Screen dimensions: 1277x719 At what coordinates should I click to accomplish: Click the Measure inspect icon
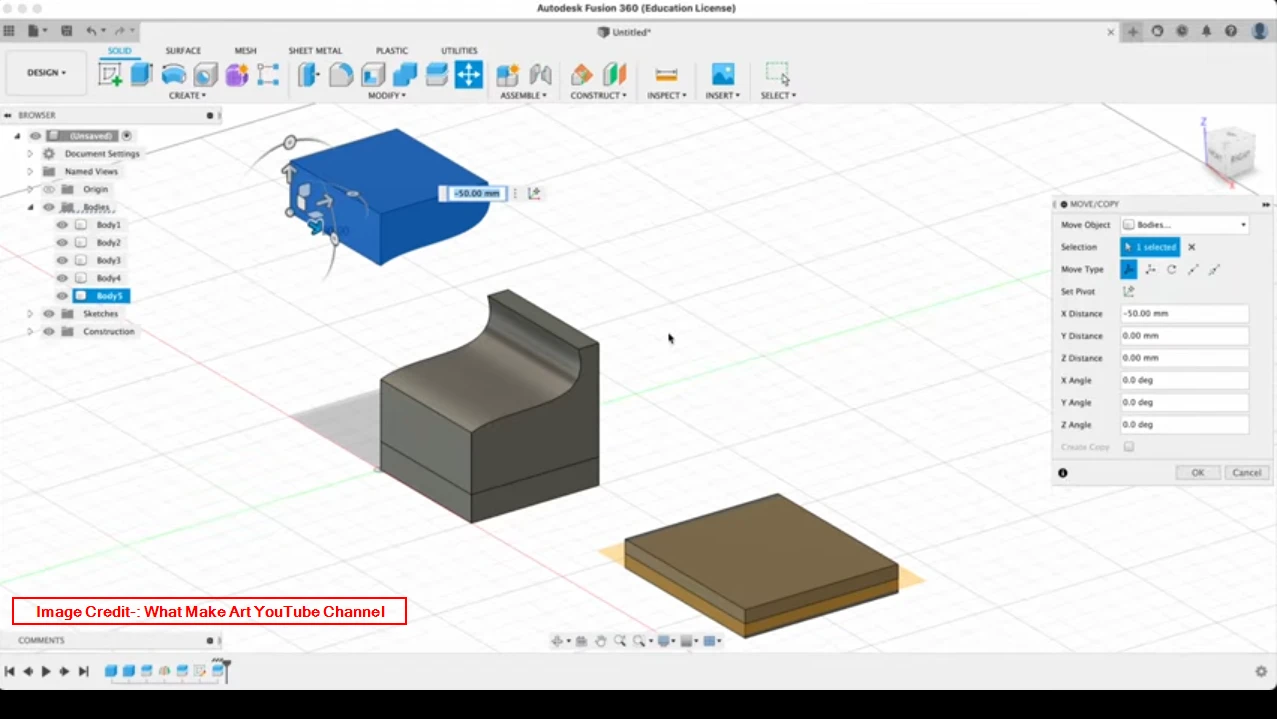click(666, 74)
